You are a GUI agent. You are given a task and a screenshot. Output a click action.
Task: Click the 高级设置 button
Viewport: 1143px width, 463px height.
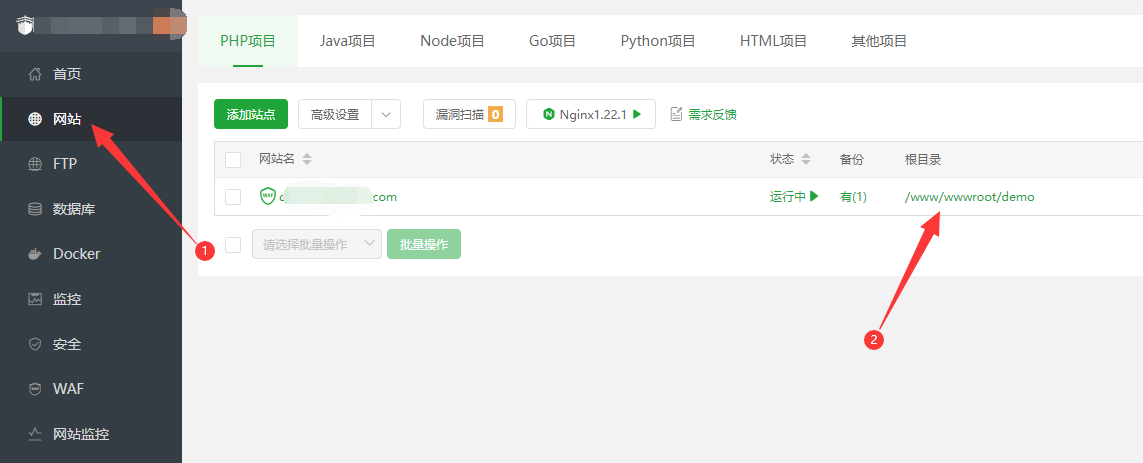(x=335, y=114)
